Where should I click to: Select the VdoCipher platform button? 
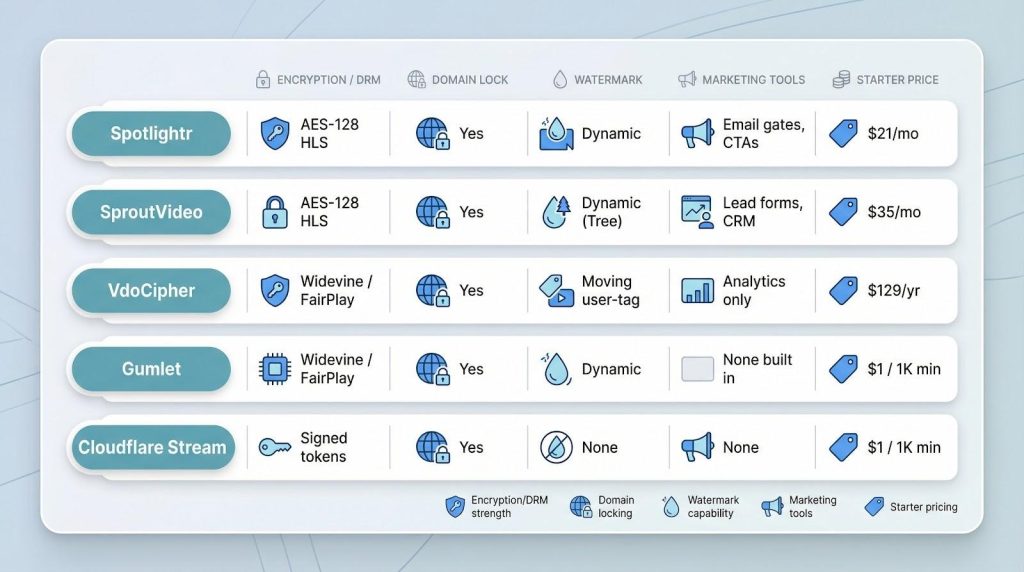(x=150, y=291)
